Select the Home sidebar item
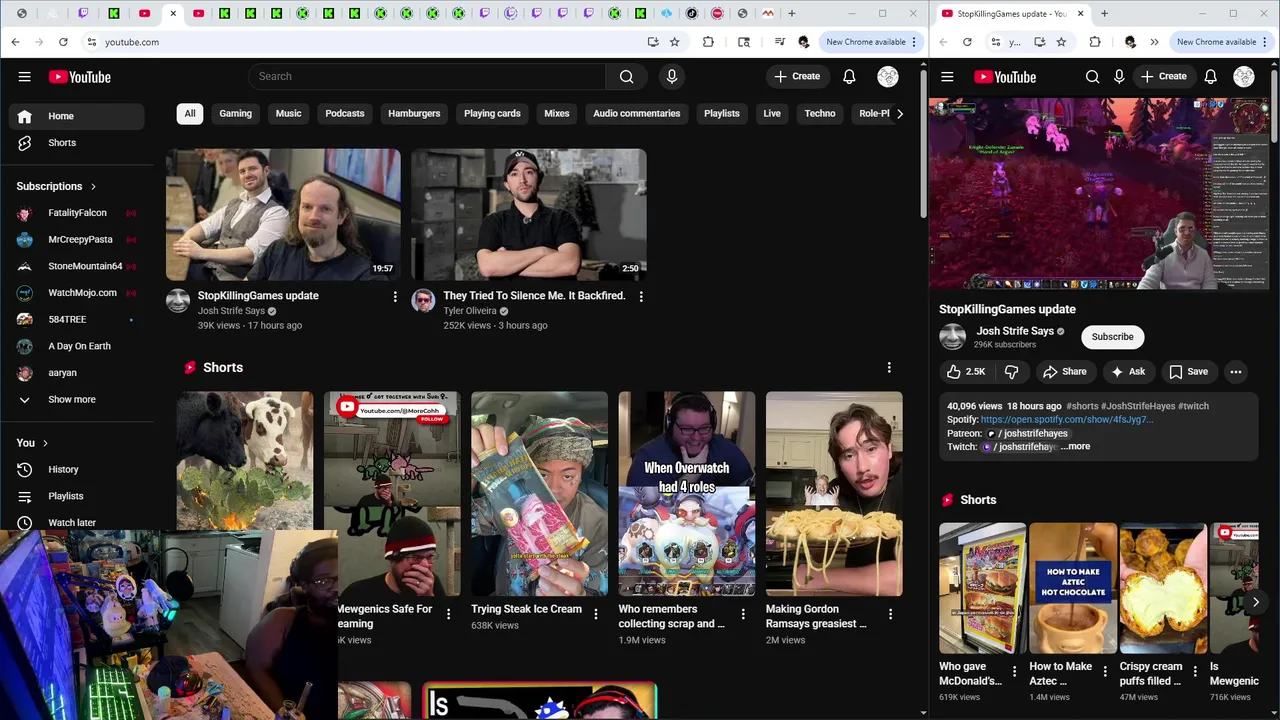 77,116
